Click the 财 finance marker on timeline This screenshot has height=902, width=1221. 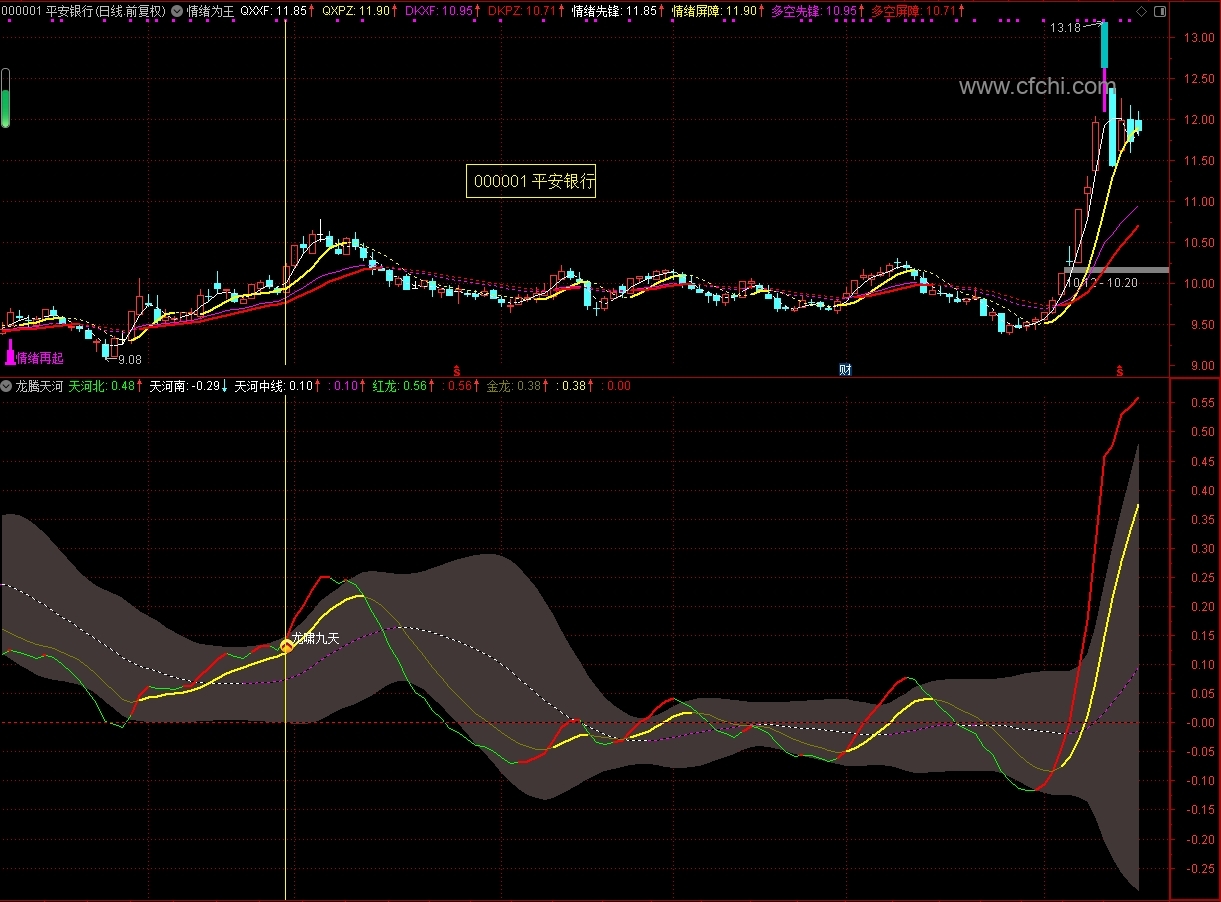coord(845,370)
